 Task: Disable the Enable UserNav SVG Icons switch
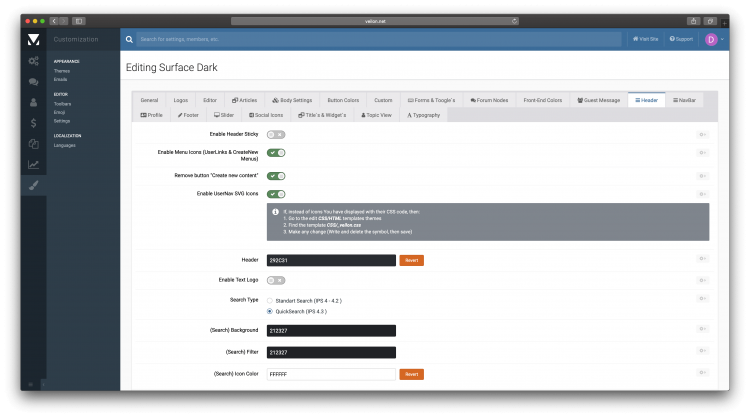pyautogui.click(x=276, y=193)
